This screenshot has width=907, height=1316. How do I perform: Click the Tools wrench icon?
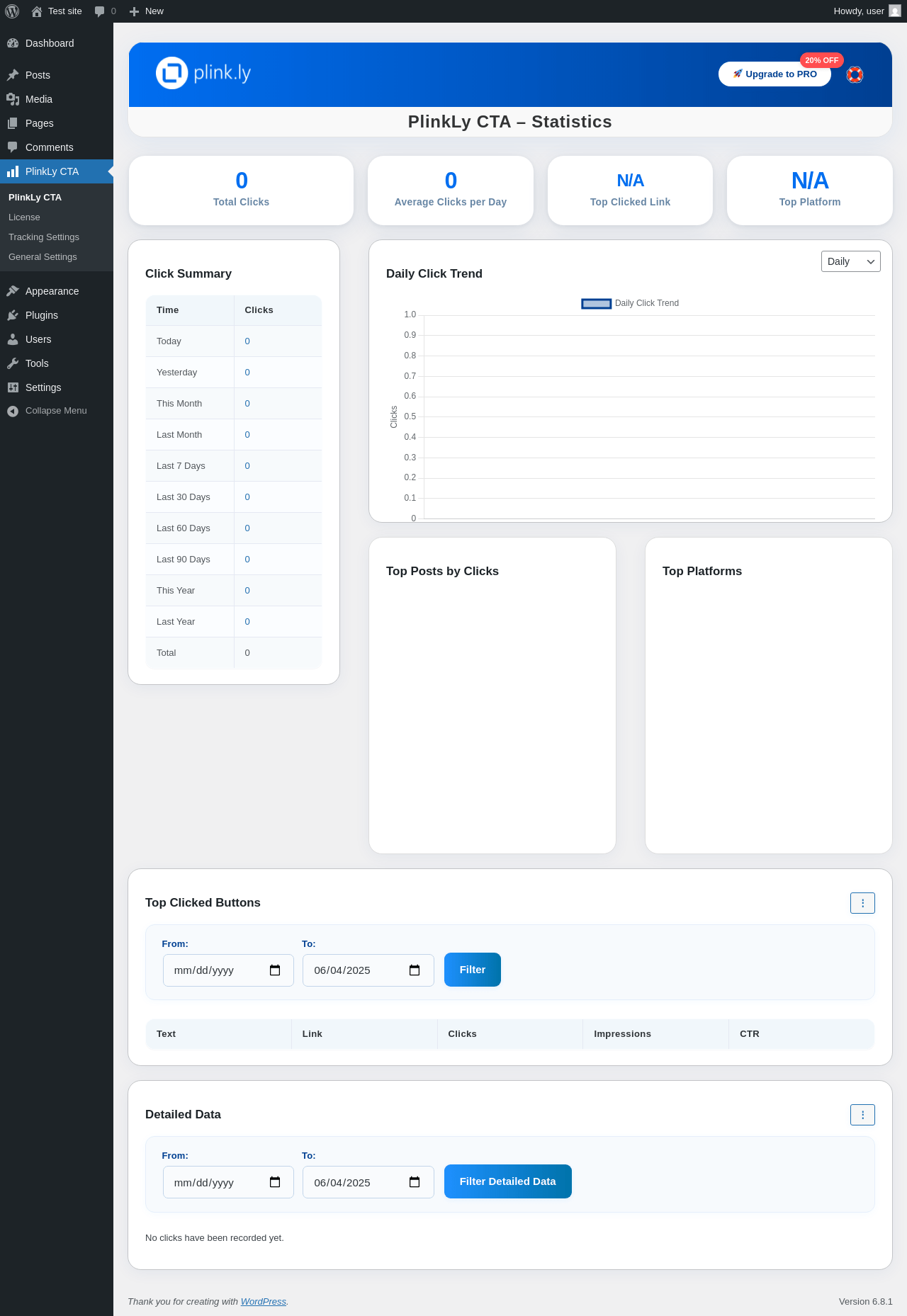pos(13,363)
